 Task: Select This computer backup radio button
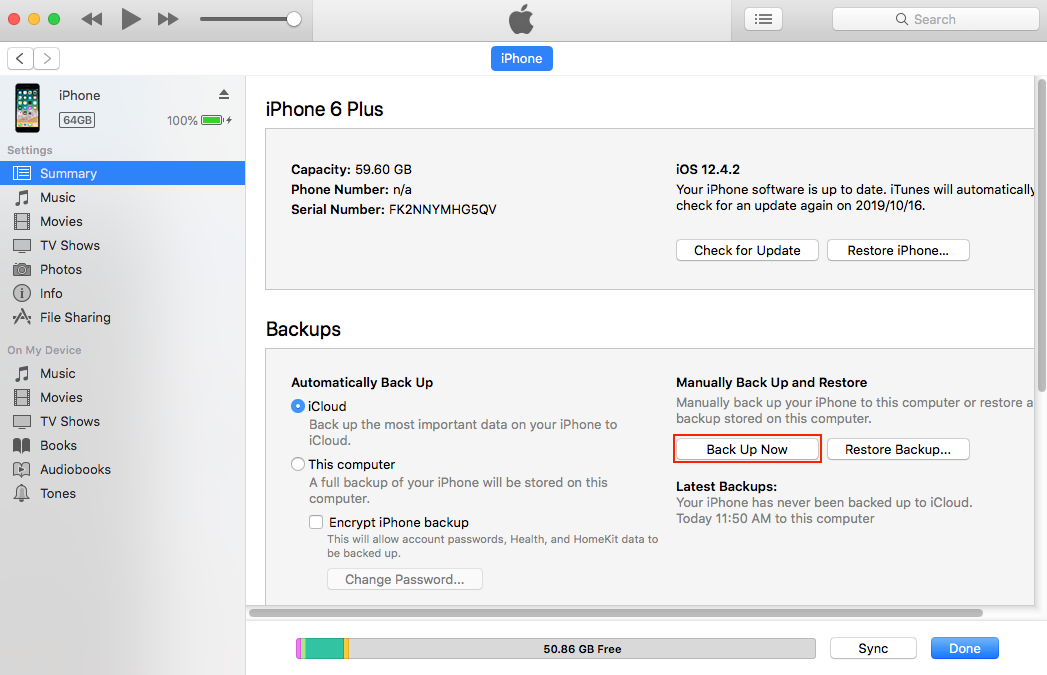(298, 464)
